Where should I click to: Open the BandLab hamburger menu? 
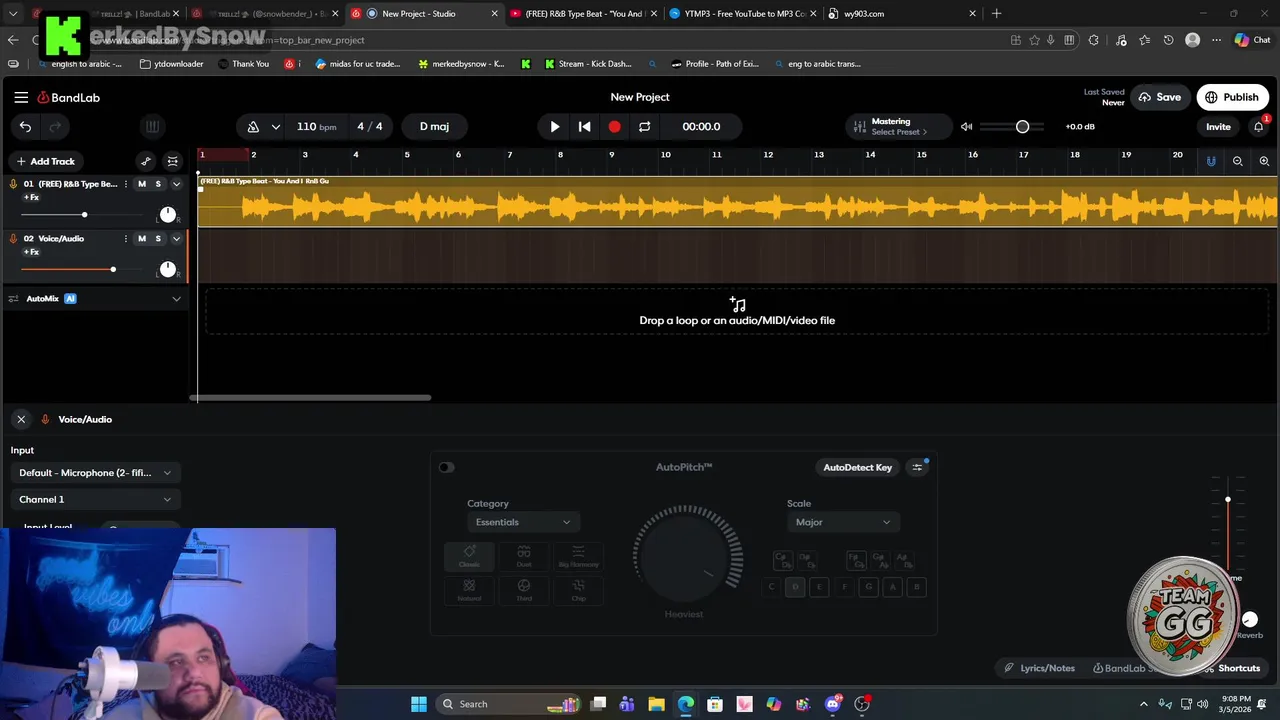[x=21, y=97]
